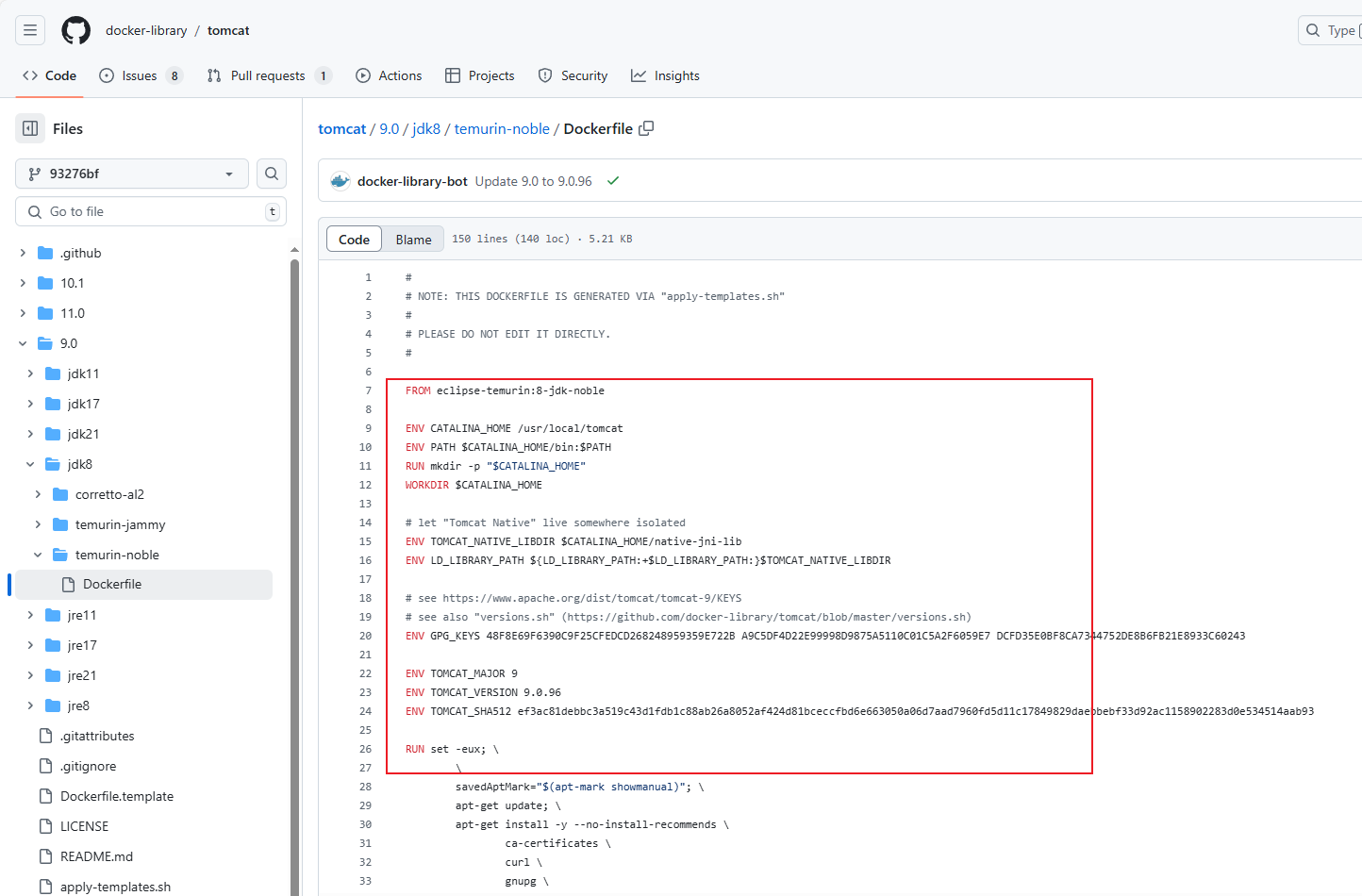Click 'WORKDIR $CATALINA_HOME' code line
This screenshot has height=896, width=1362.
coord(473,485)
